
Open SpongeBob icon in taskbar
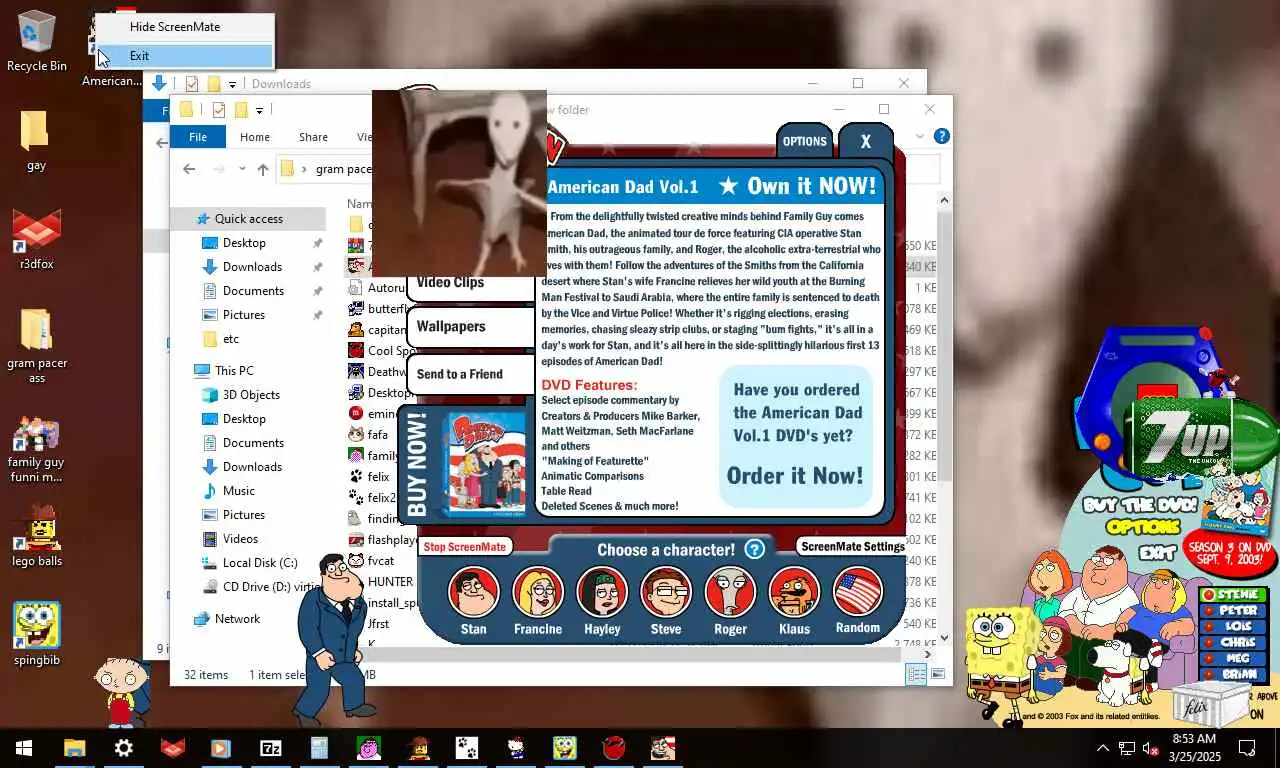coord(565,748)
